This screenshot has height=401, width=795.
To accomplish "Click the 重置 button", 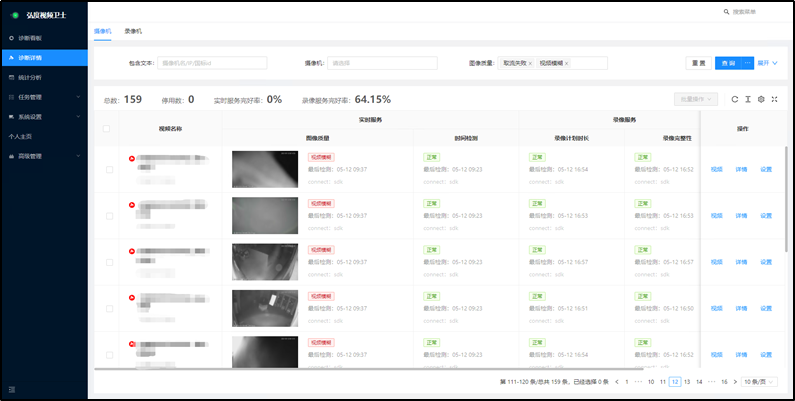I will pyautogui.click(x=698, y=63).
